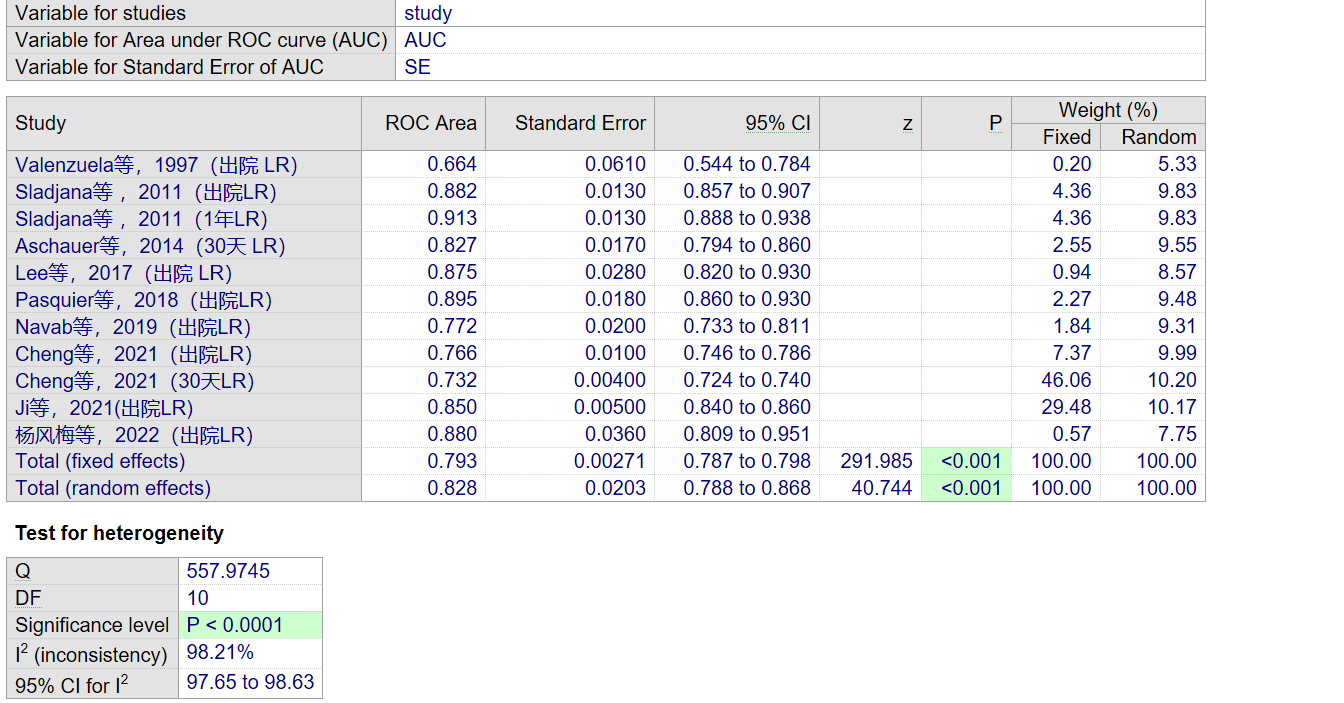Click the Total (fixed effects) row label
The image size is (1344, 703).
pos(100,461)
